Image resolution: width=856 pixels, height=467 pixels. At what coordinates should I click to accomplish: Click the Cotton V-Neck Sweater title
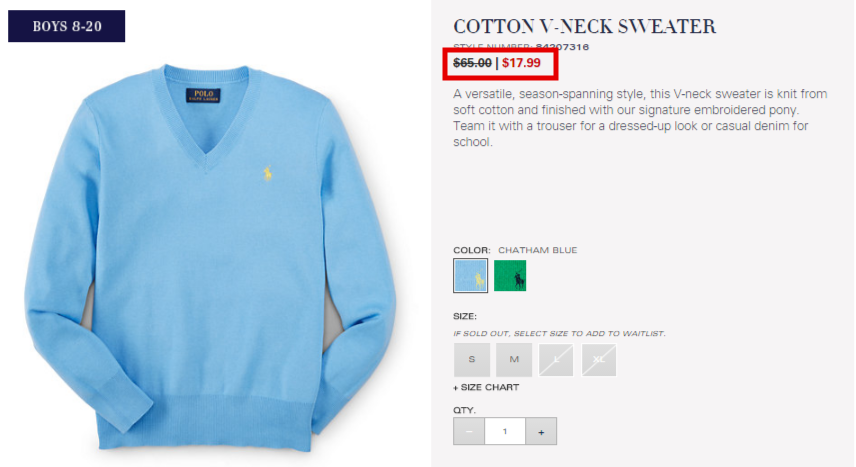584,26
